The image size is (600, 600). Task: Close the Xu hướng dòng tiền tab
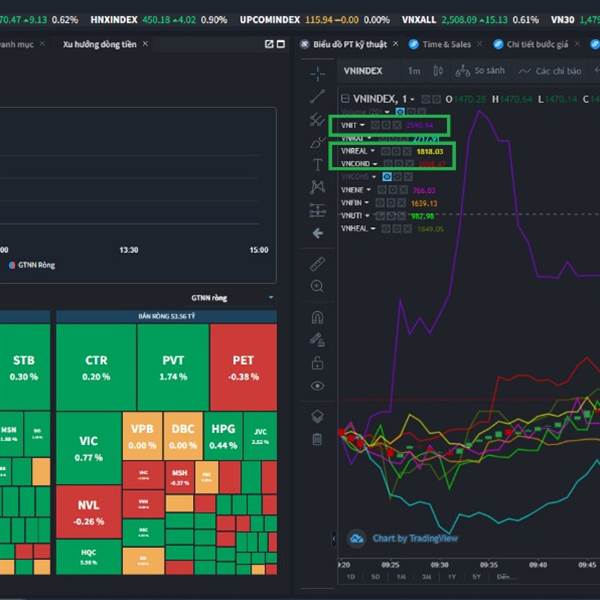(x=145, y=44)
